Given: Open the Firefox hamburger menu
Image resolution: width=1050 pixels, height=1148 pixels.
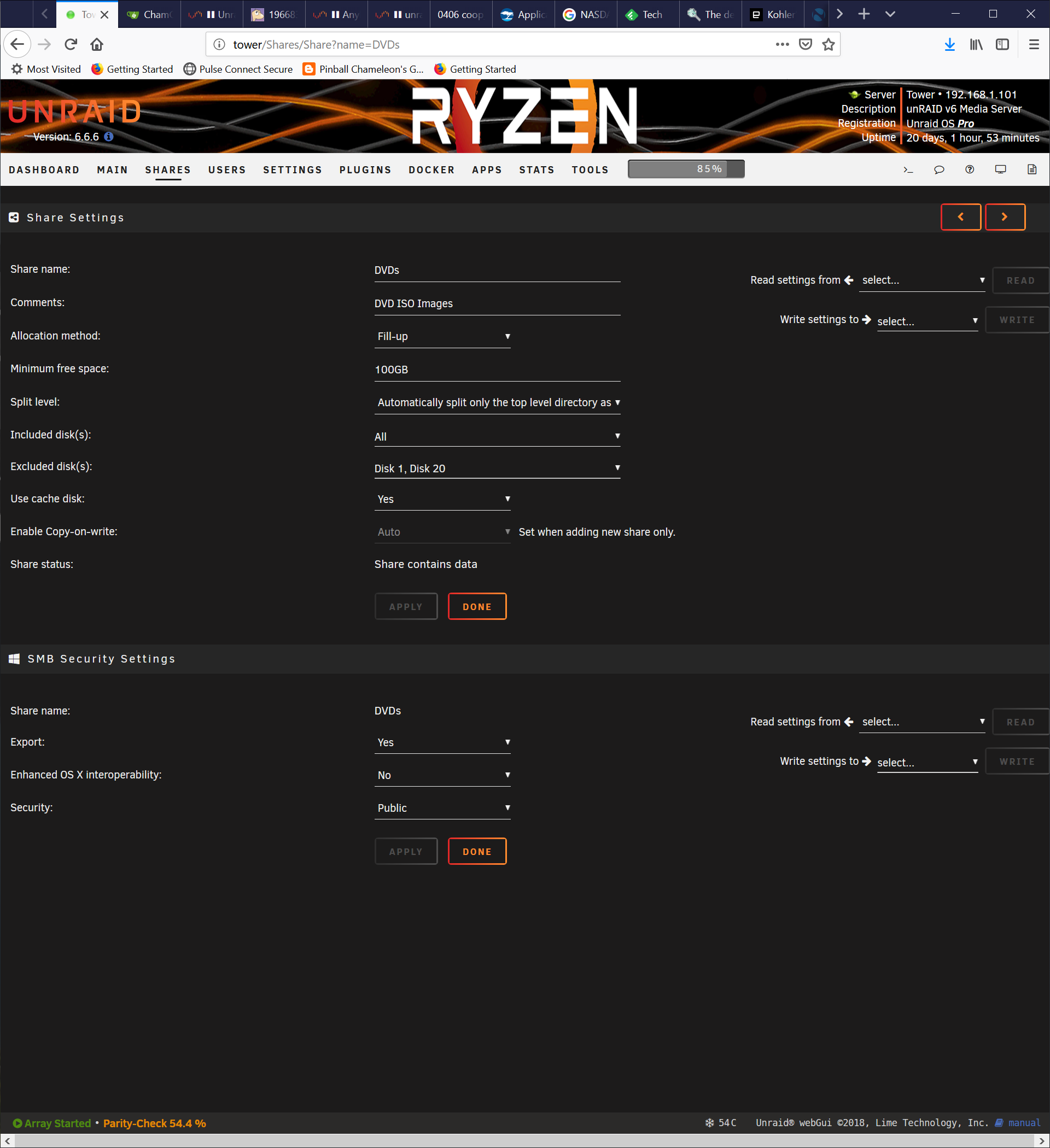Looking at the screenshot, I should pos(1034,44).
